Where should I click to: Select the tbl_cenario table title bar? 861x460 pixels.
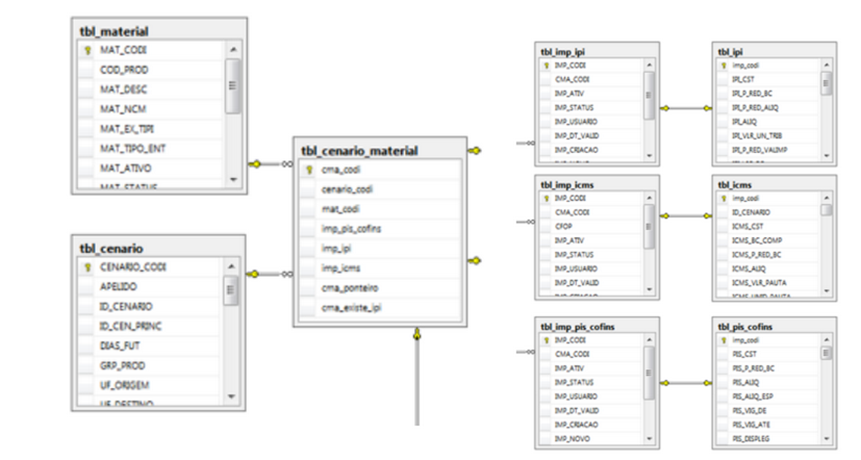(158, 249)
